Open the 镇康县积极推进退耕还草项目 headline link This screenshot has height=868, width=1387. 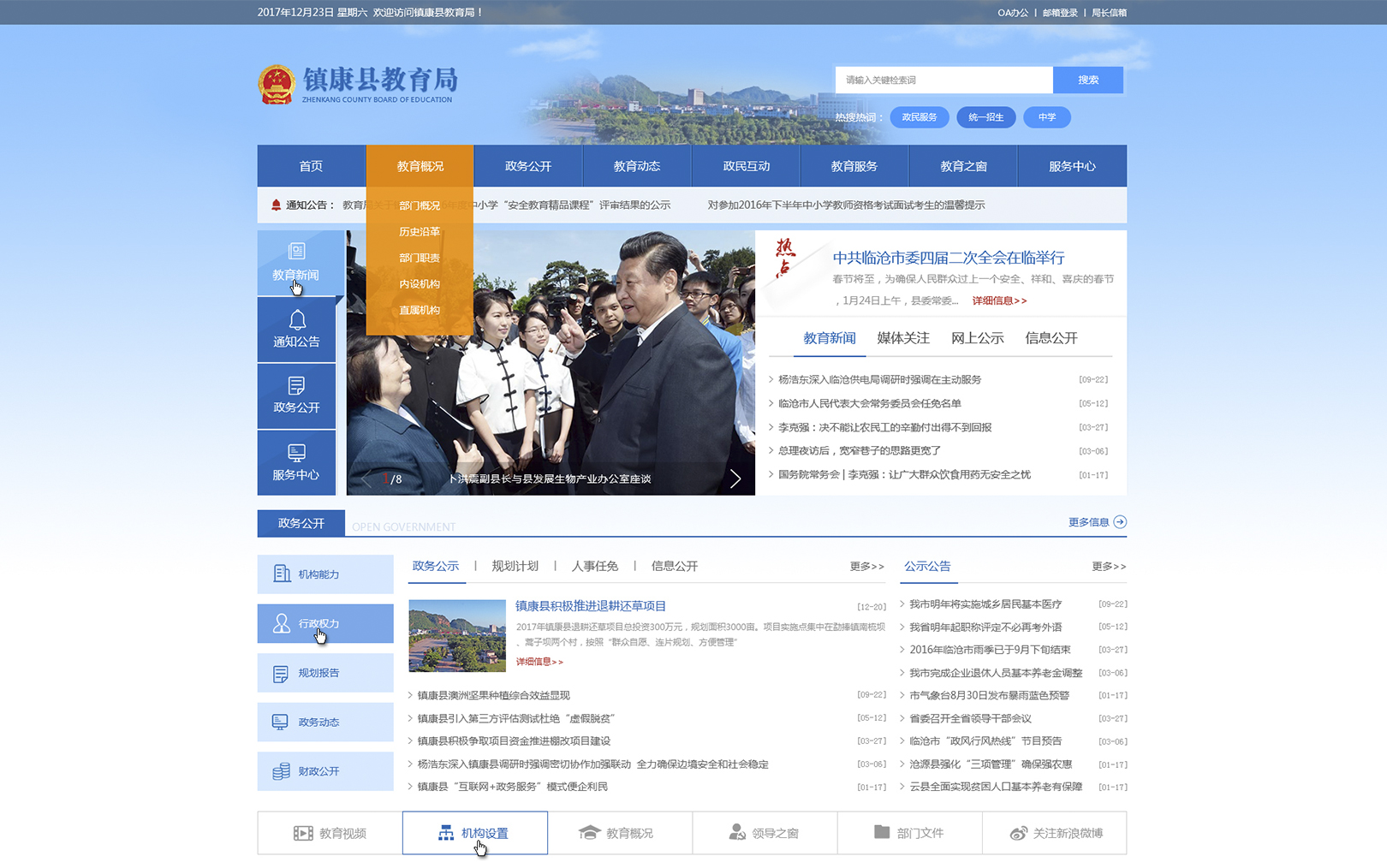point(591,606)
